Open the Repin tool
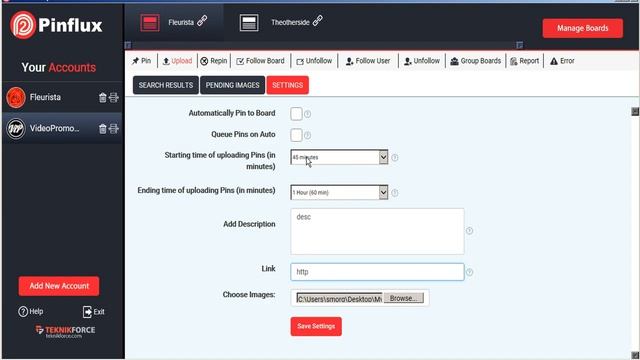 coord(214,61)
